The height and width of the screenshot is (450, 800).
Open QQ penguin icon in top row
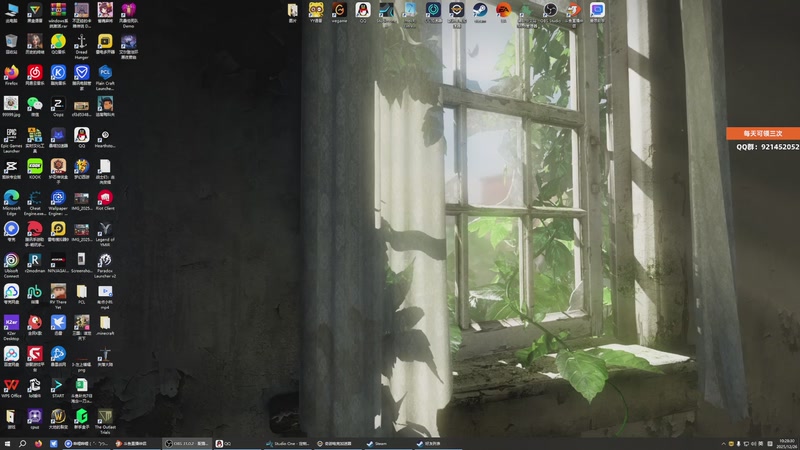[x=363, y=12]
